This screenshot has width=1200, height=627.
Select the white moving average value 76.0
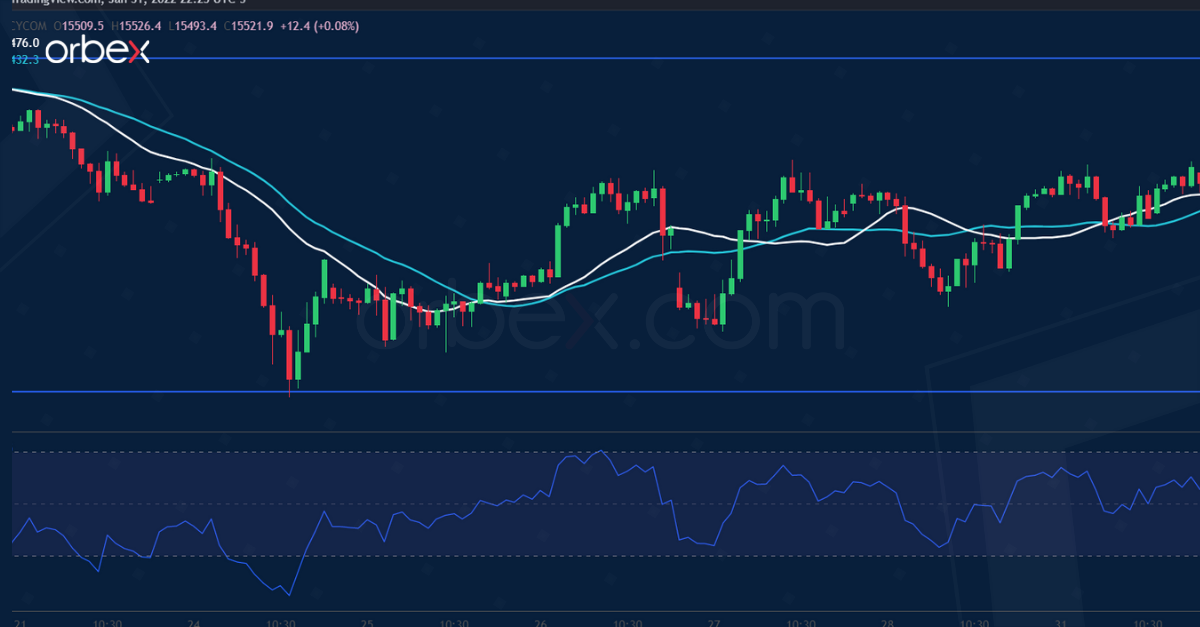24,43
